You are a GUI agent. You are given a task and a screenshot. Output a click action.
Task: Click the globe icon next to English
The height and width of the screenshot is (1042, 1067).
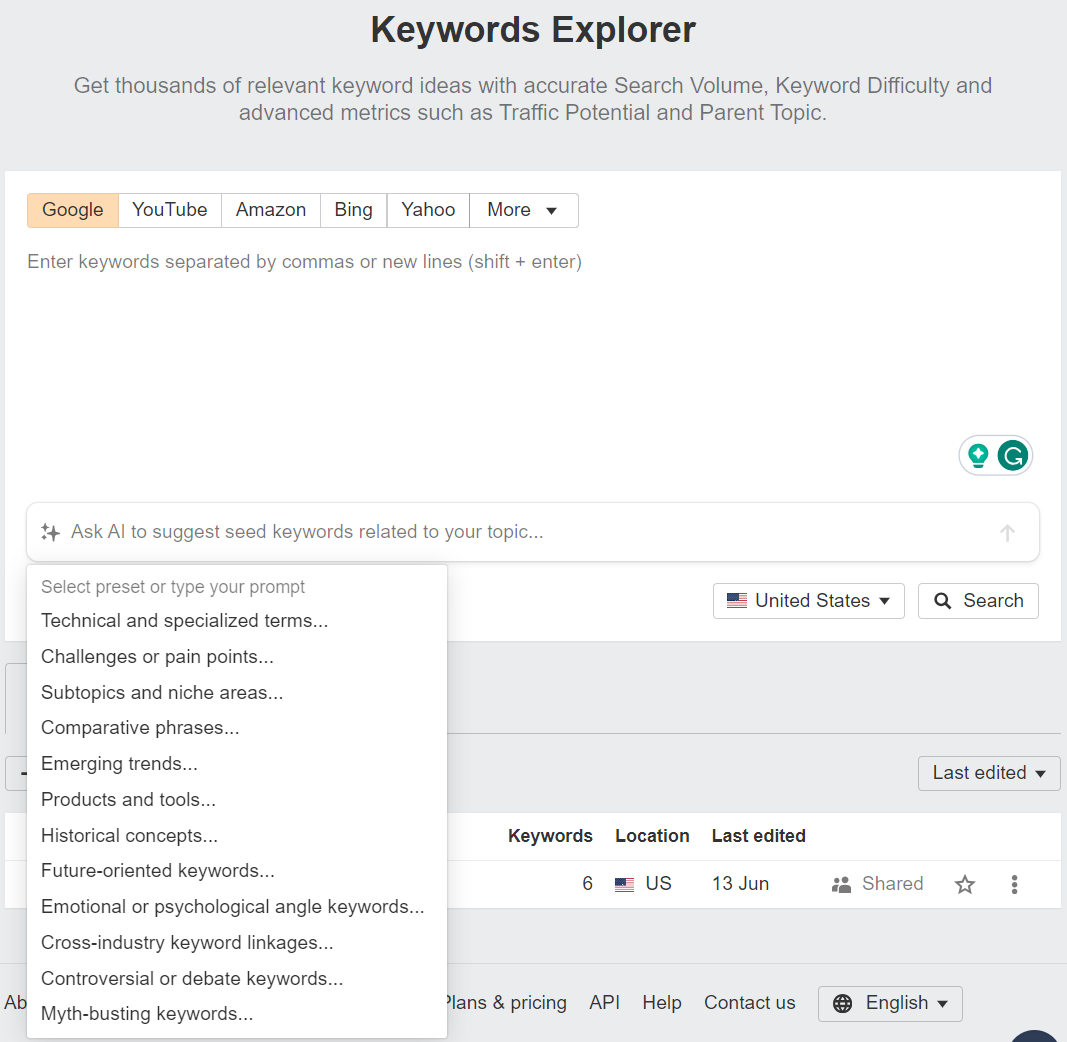coord(842,1003)
